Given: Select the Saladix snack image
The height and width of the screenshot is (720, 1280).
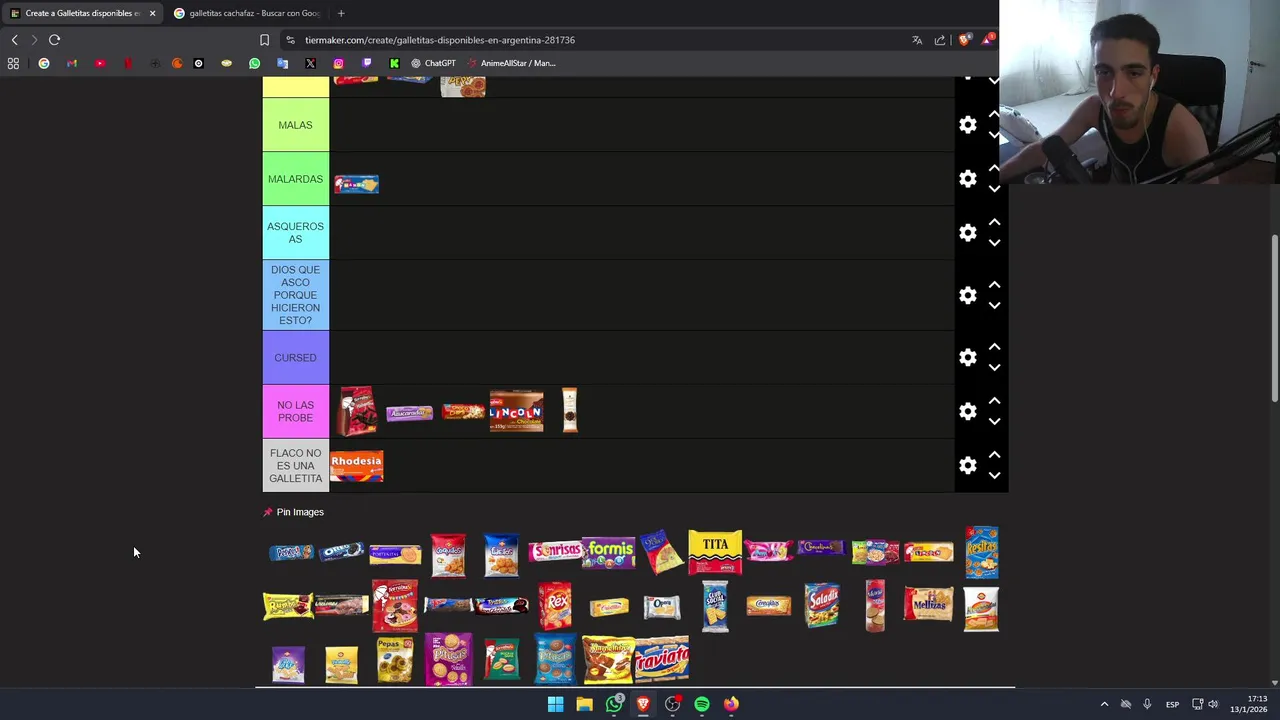Looking at the screenshot, I should 822,605.
